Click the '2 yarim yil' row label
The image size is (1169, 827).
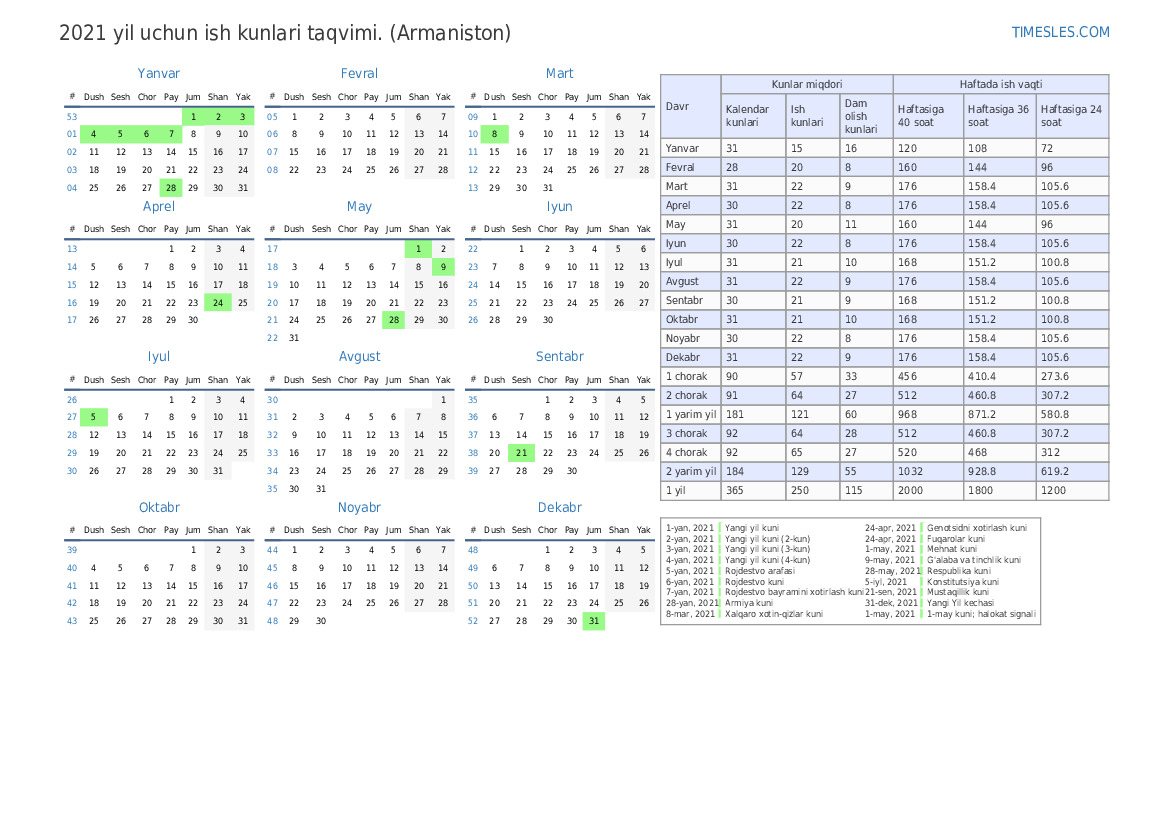[690, 472]
